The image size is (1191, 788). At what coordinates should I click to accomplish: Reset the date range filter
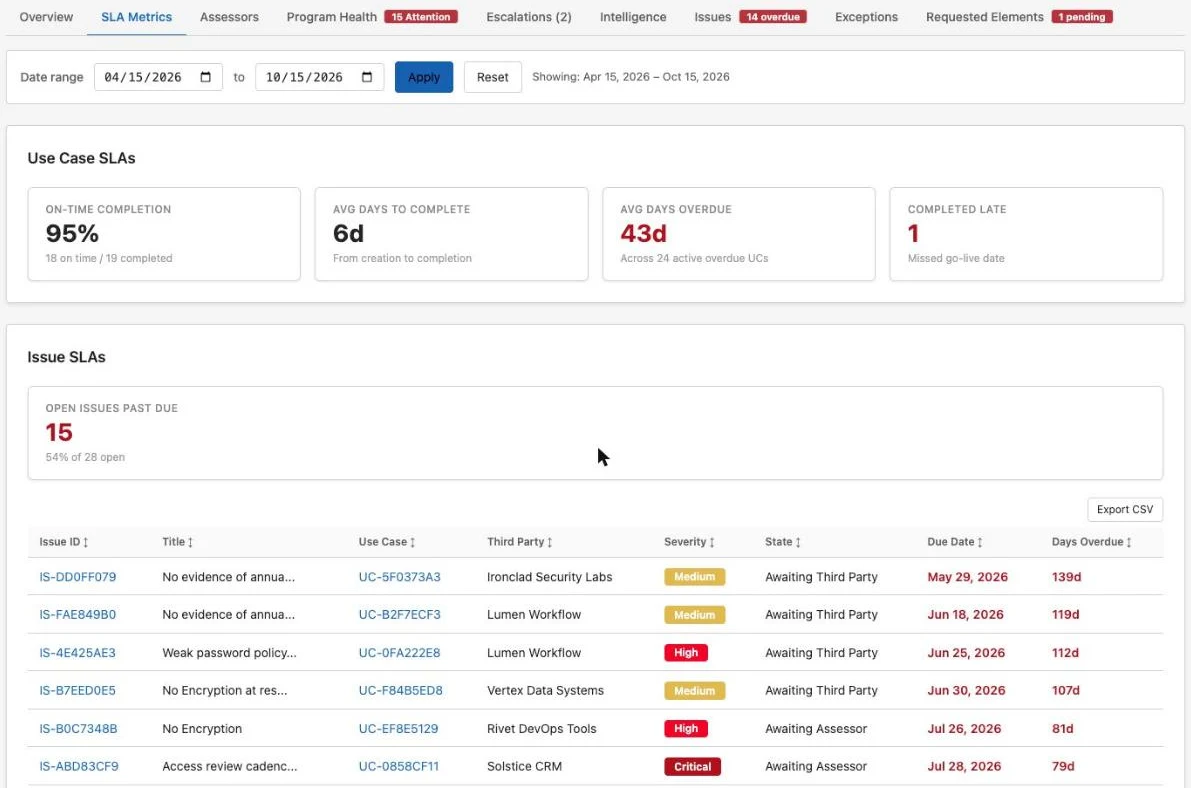(492, 77)
